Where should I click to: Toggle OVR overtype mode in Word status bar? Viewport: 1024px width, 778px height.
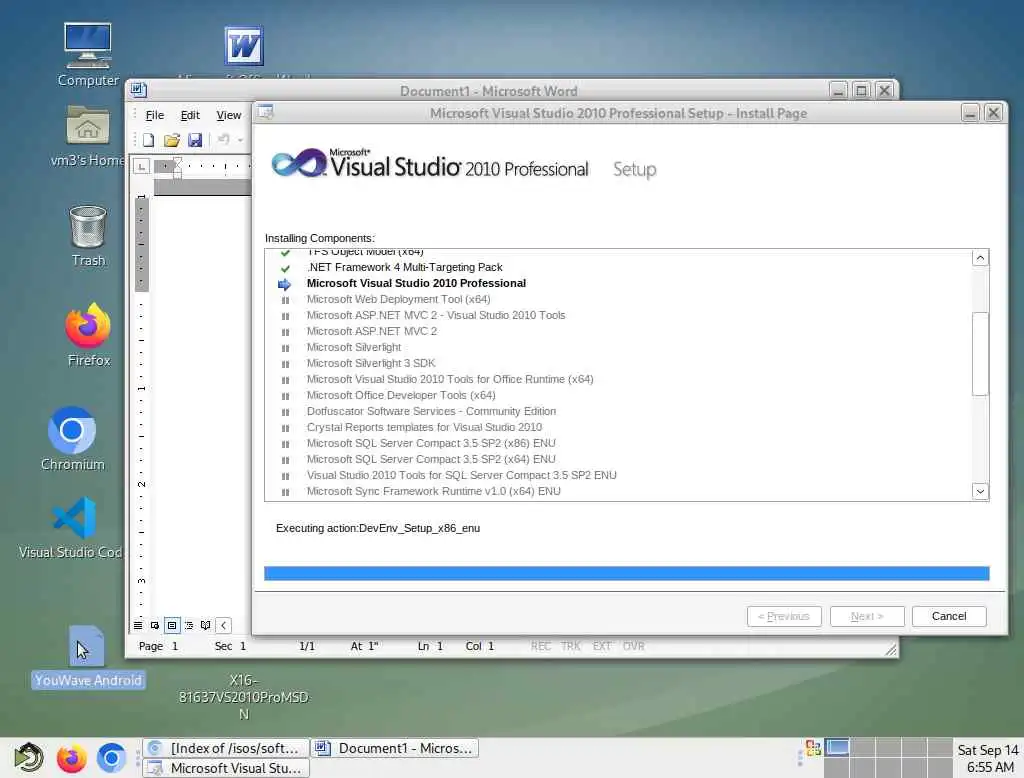[633, 646]
